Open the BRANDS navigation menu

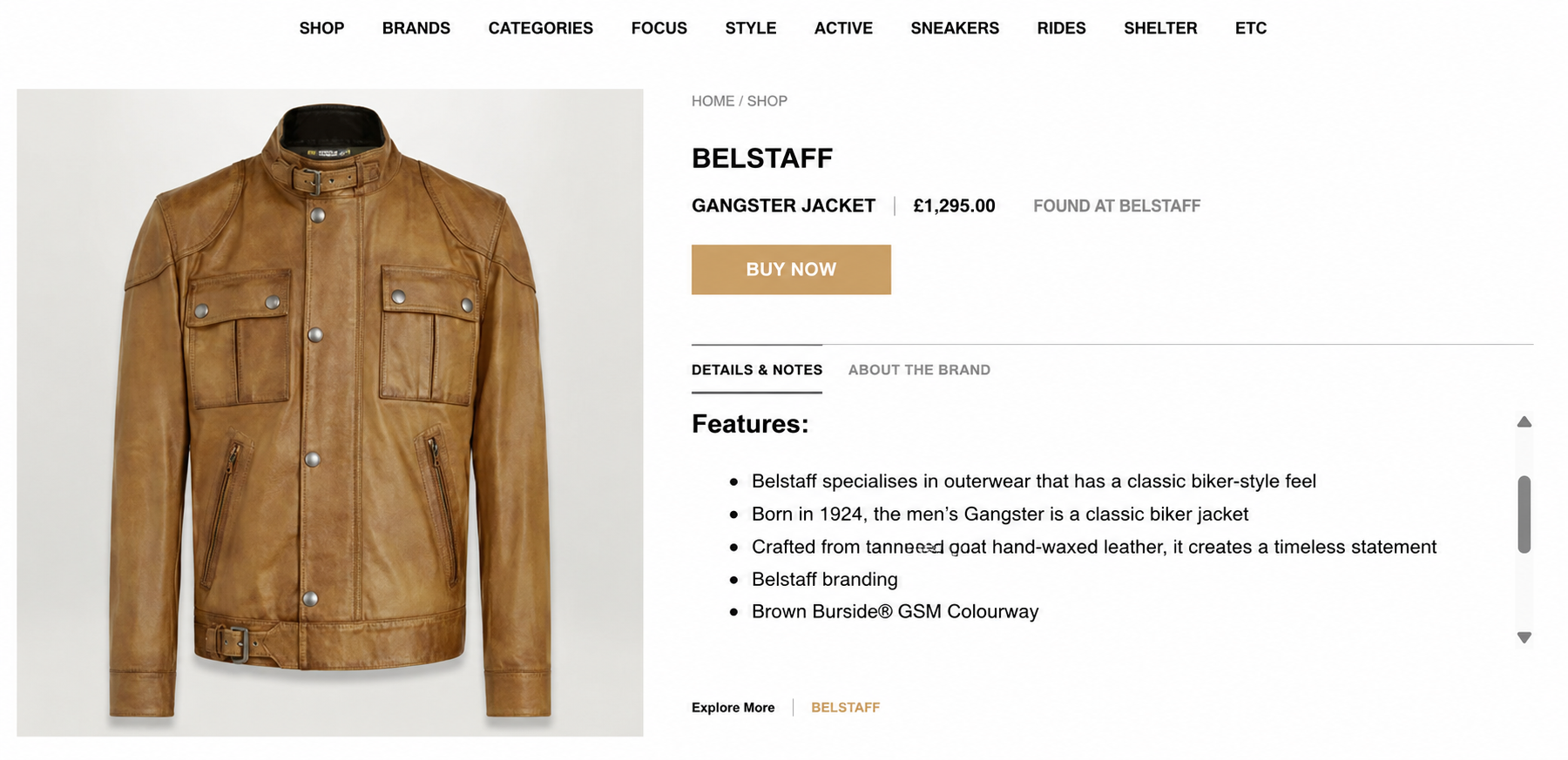(416, 28)
